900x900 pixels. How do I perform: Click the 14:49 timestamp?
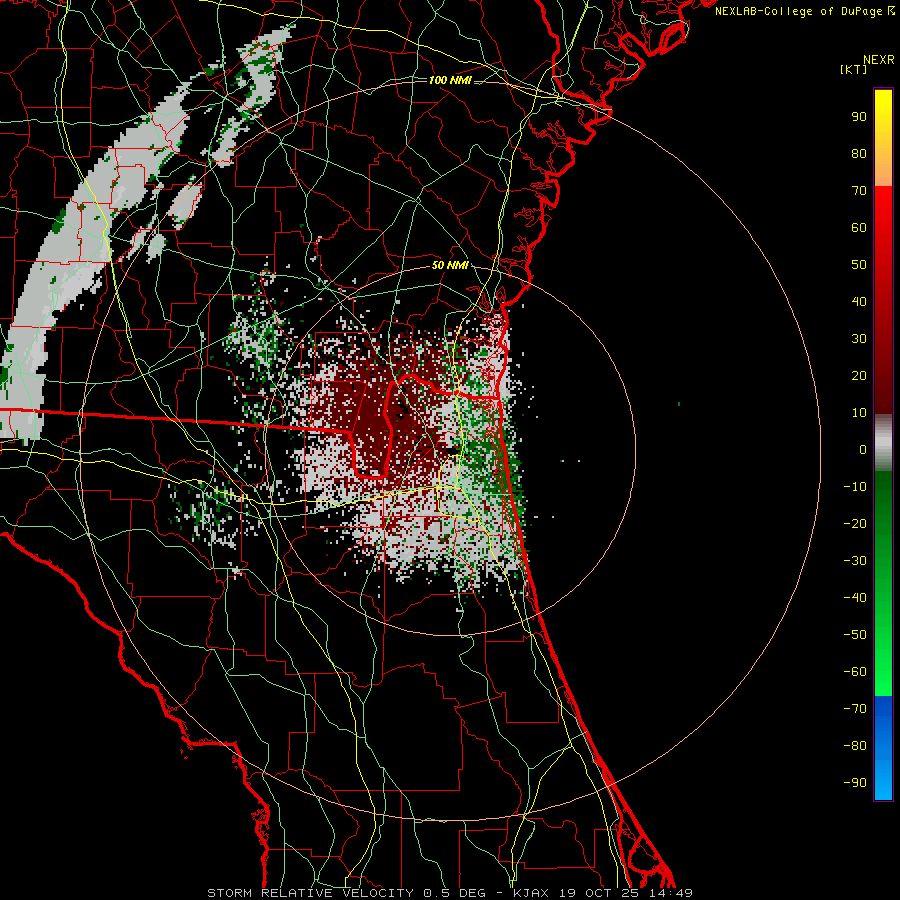(x=671, y=893)
